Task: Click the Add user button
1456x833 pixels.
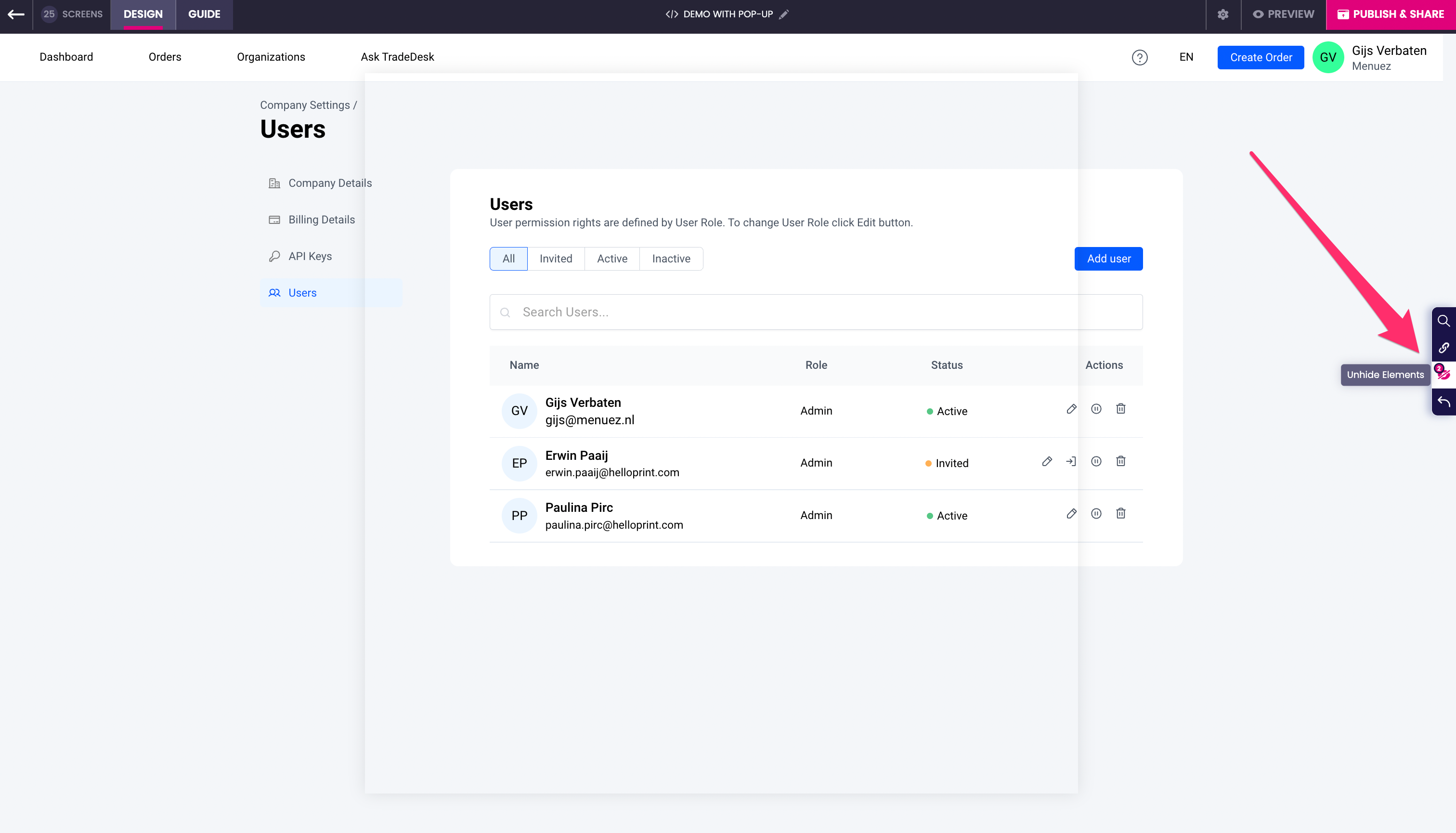Action: coord(1108,259)
